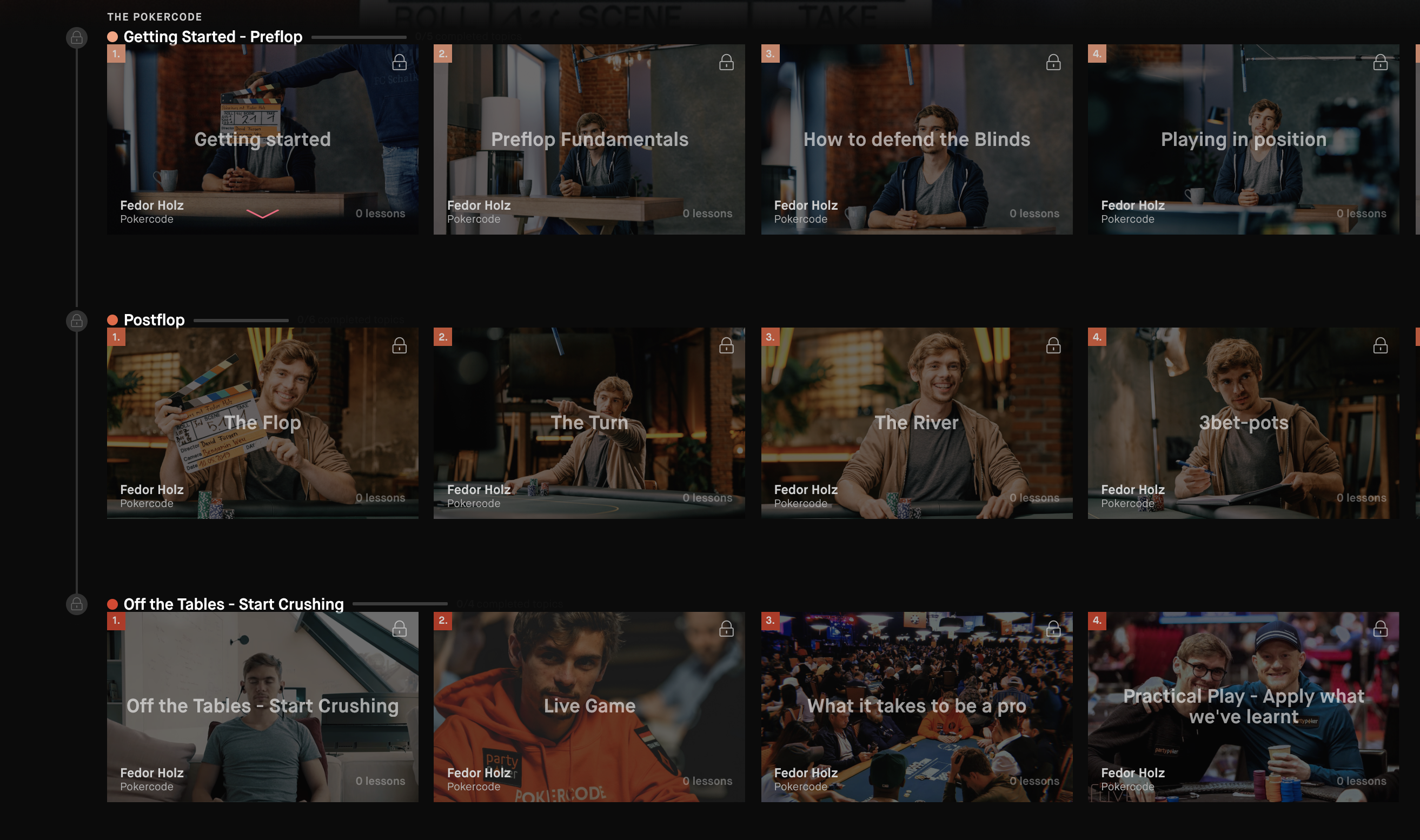
Task: Open Off the Tables - Start Crushing heading
Action: coord(233,604)
